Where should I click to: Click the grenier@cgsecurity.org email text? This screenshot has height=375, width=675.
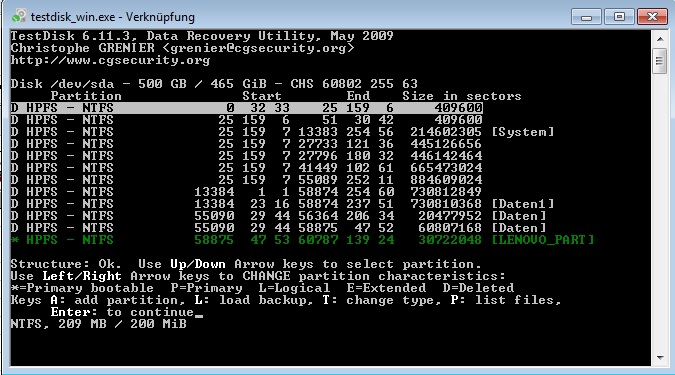pos(258,48)
